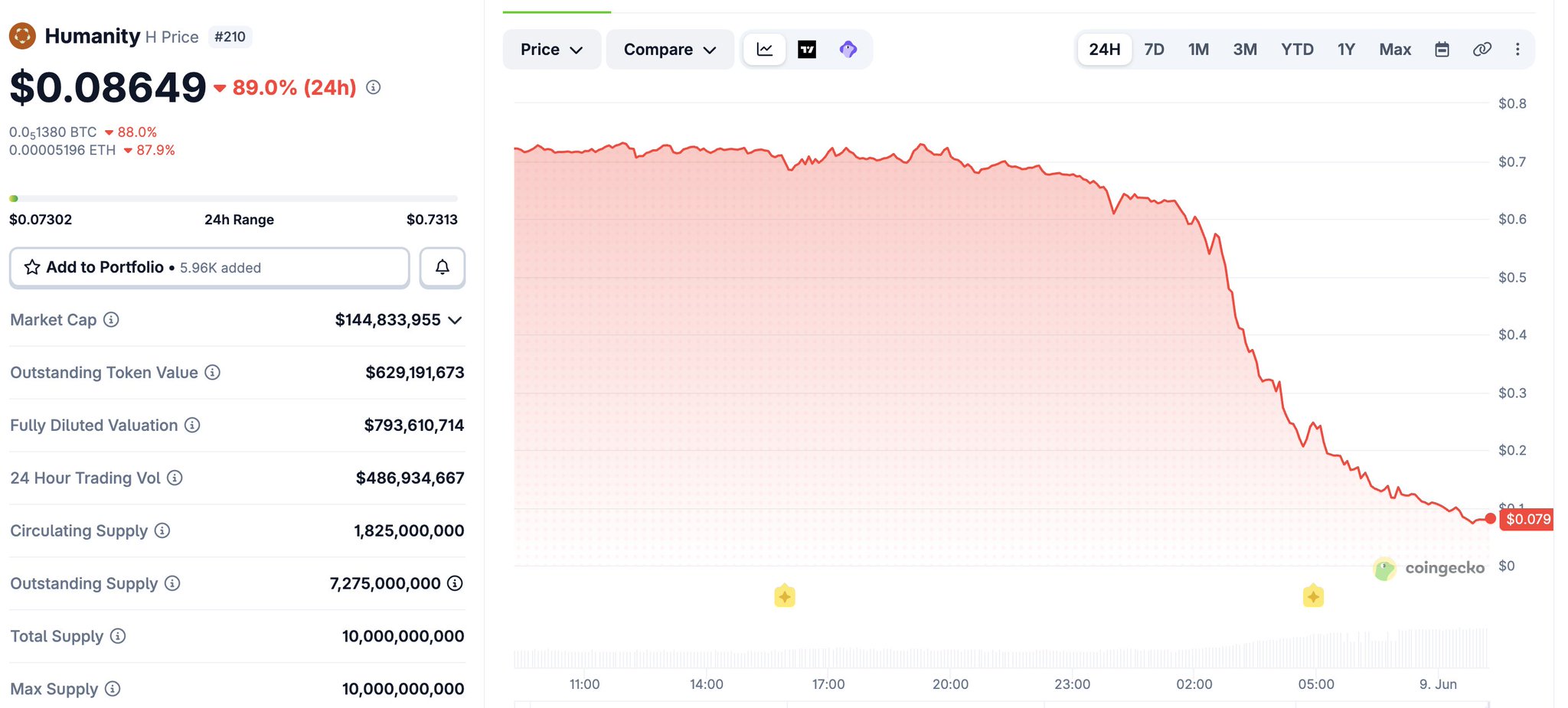This screenshot has height=708, width=1568.
Task: Select the YTD time range tab
Action: (x=1297, y=50)
